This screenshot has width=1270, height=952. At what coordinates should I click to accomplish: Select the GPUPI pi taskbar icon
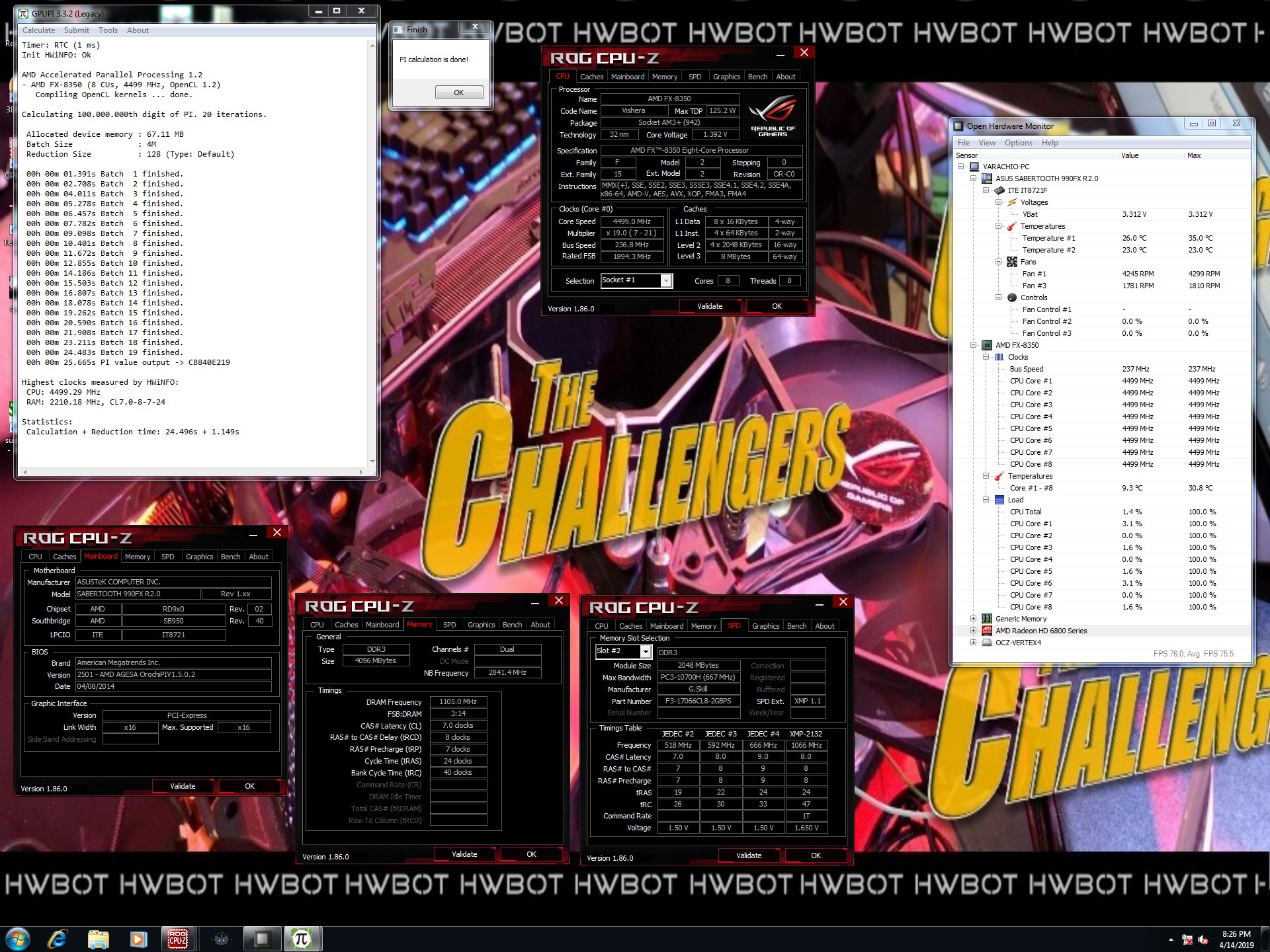pyautogui.click(x=302, y=939)
